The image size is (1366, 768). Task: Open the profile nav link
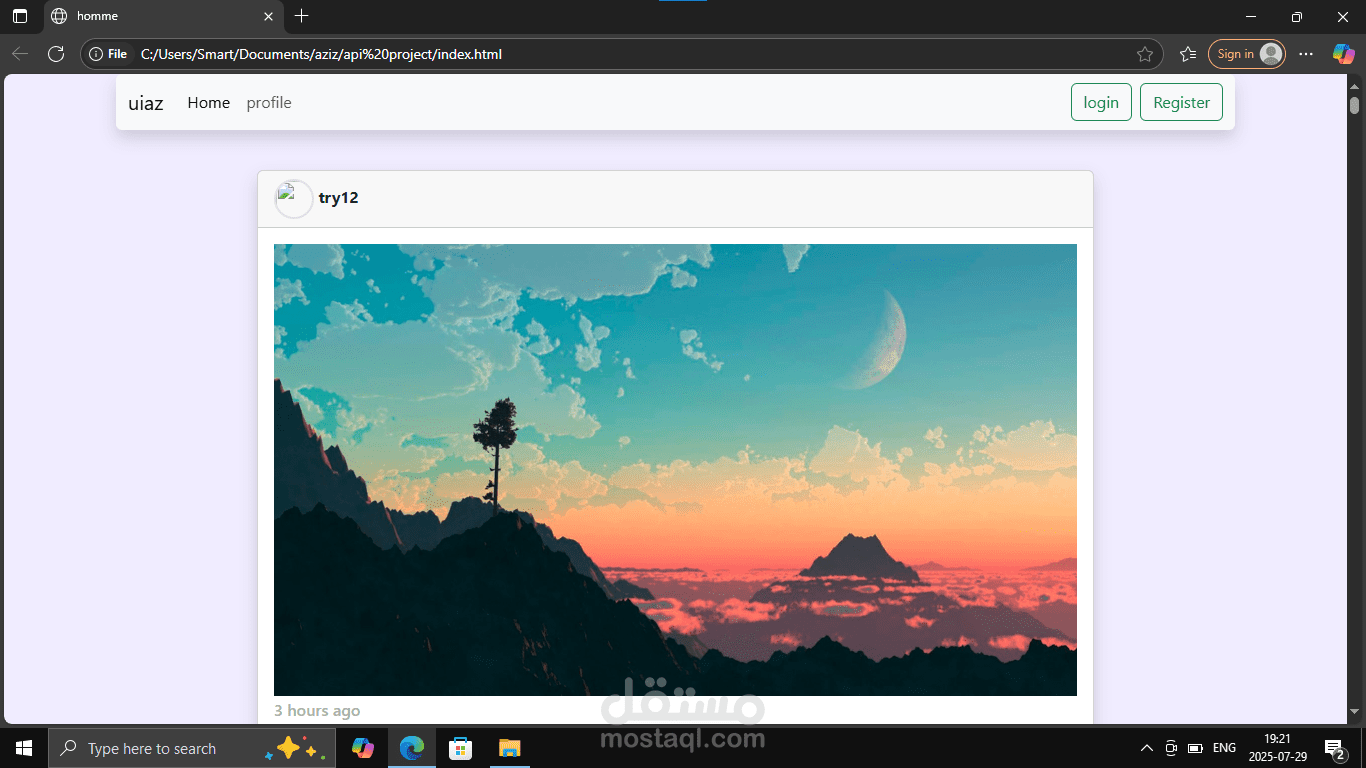click(x=269, y=103)
